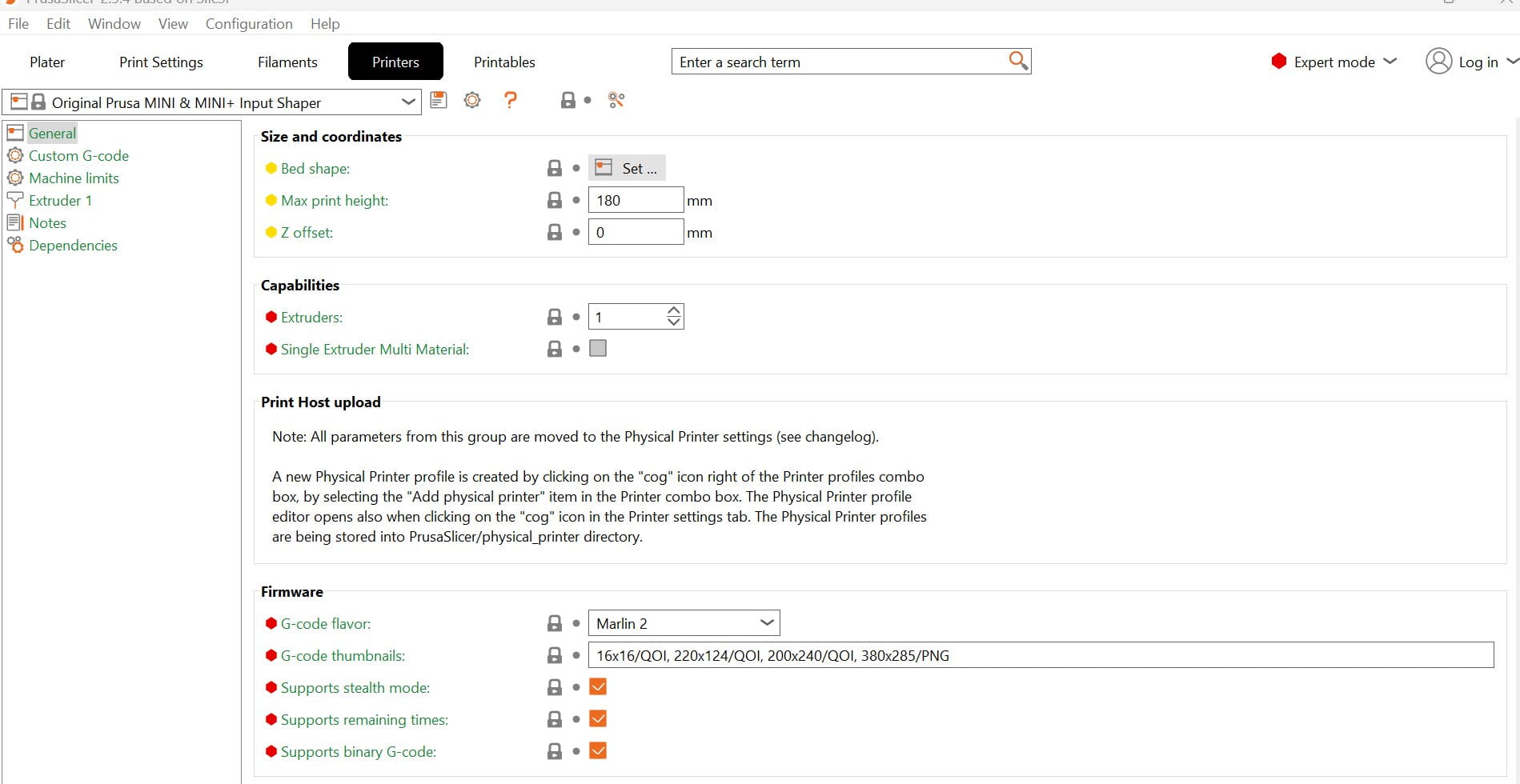Click the compare presets icon
1520x784 pixels.
[x=616, y=100]
